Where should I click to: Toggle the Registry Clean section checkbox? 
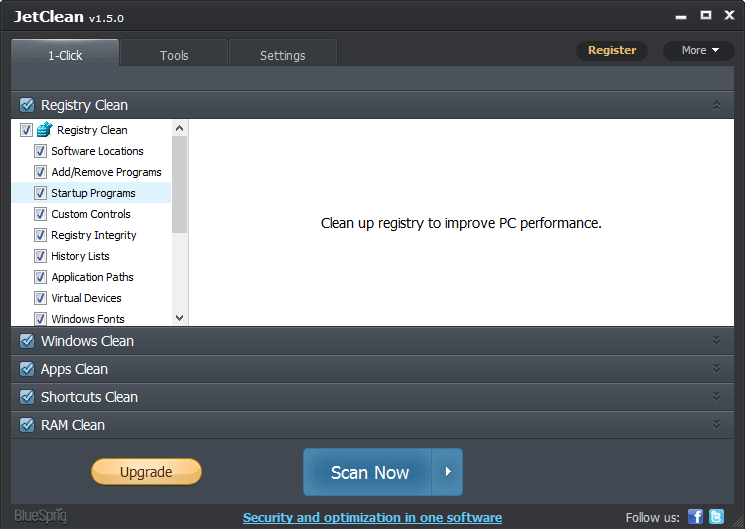[27, 105]
